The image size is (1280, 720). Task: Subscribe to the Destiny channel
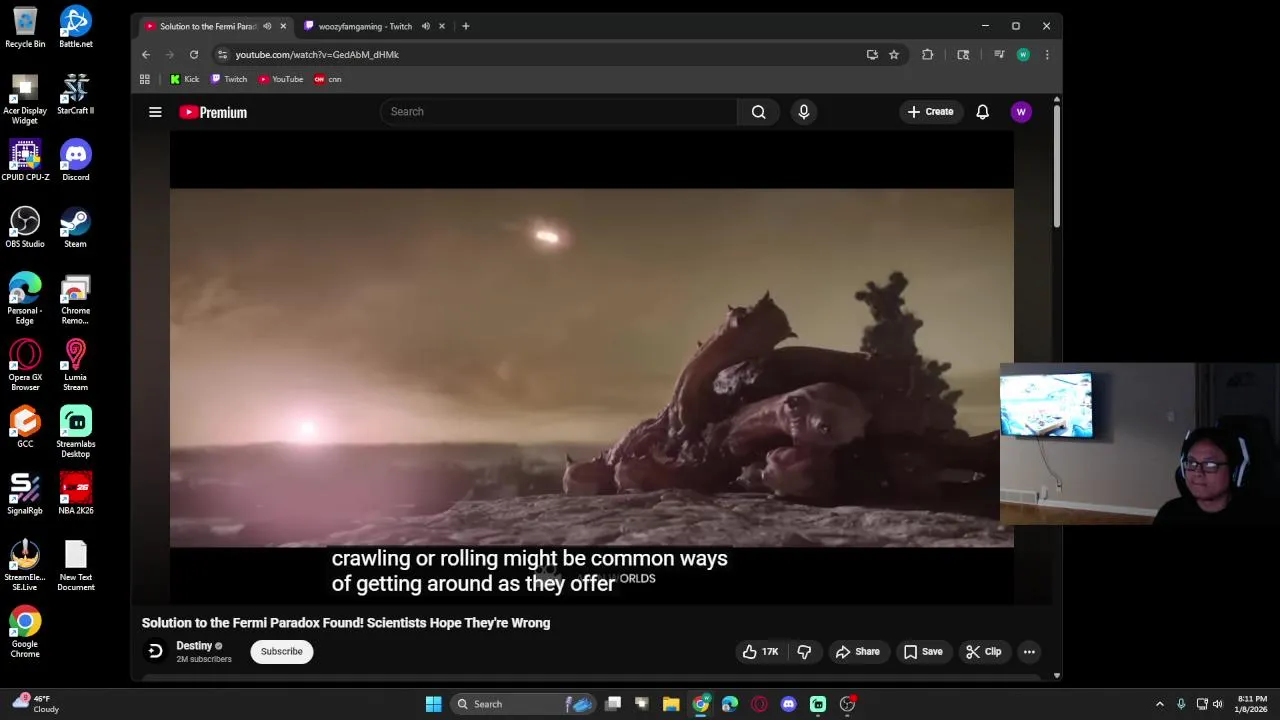[281, 652]
